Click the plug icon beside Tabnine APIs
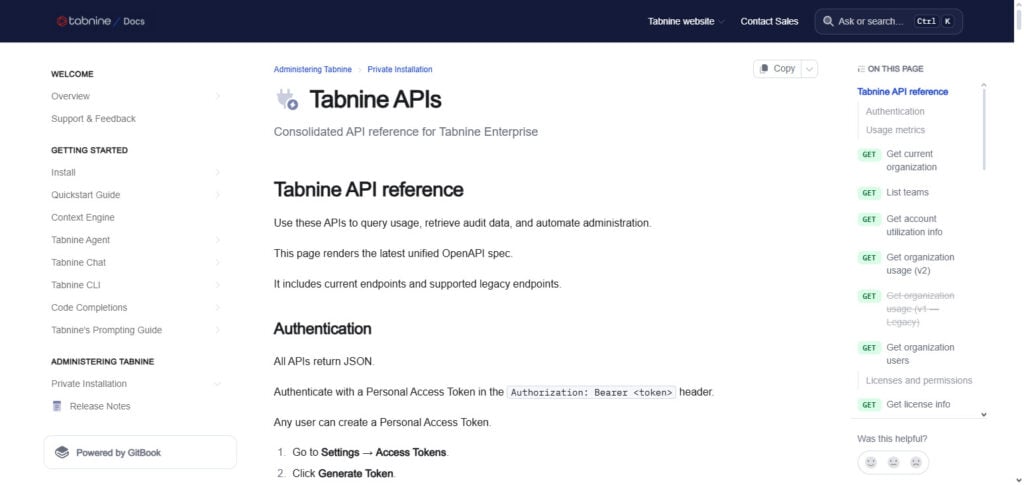 [287, 99]
